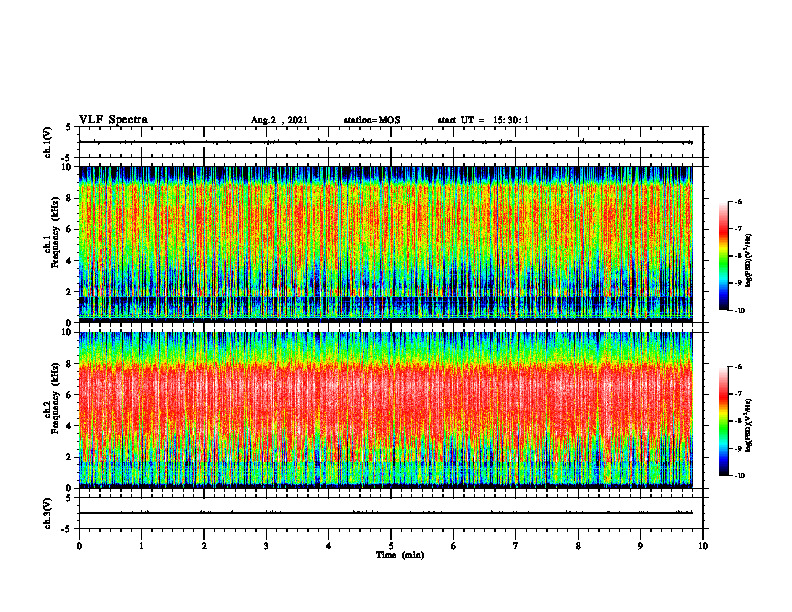The width and height of the screenshot is (792, 612).
Task: Click the "ch.1(V)" waveform axis label
Action: point(47,142)
